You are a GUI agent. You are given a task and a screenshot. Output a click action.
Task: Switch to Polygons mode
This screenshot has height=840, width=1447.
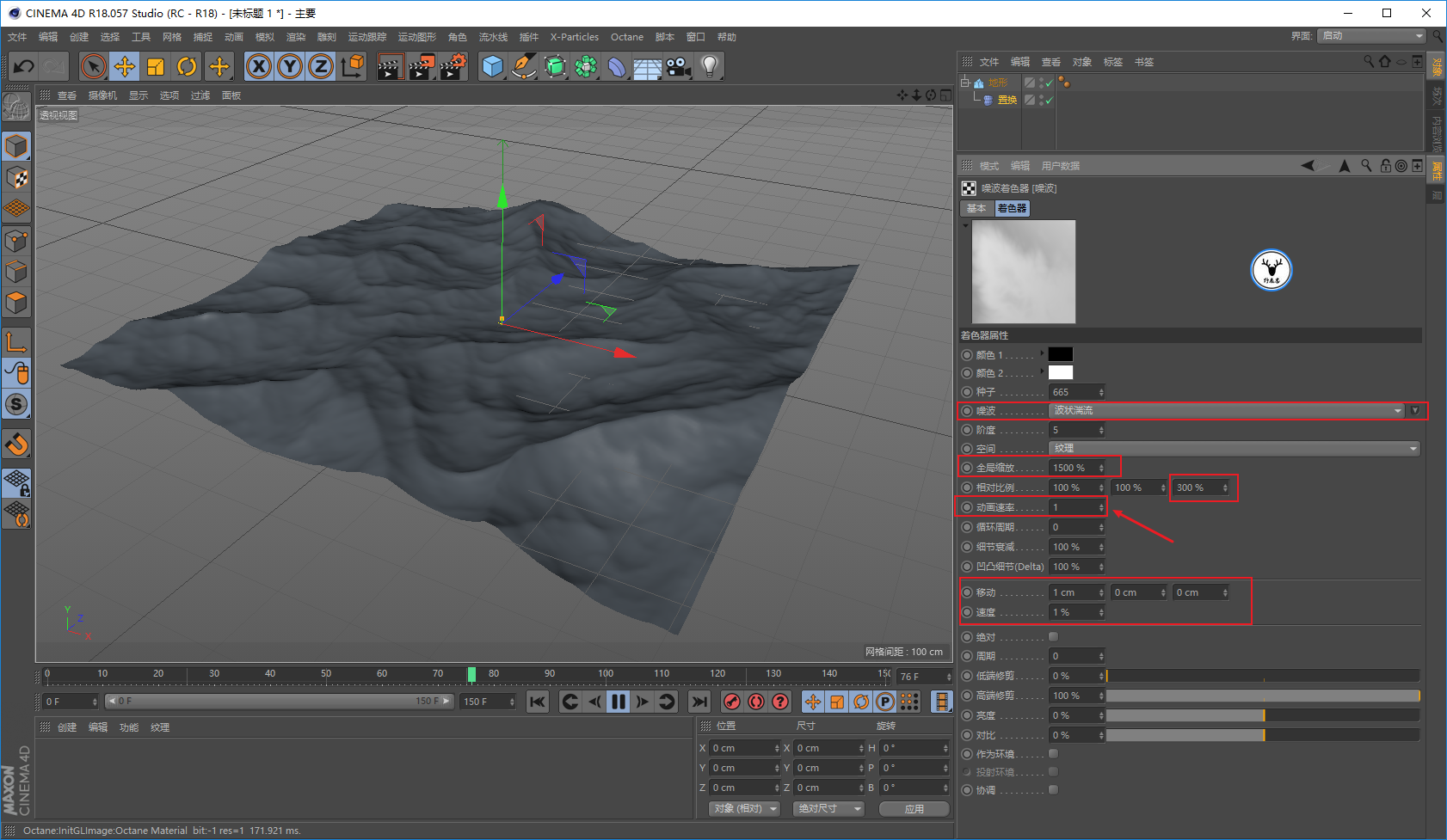[x=16, y=303]
